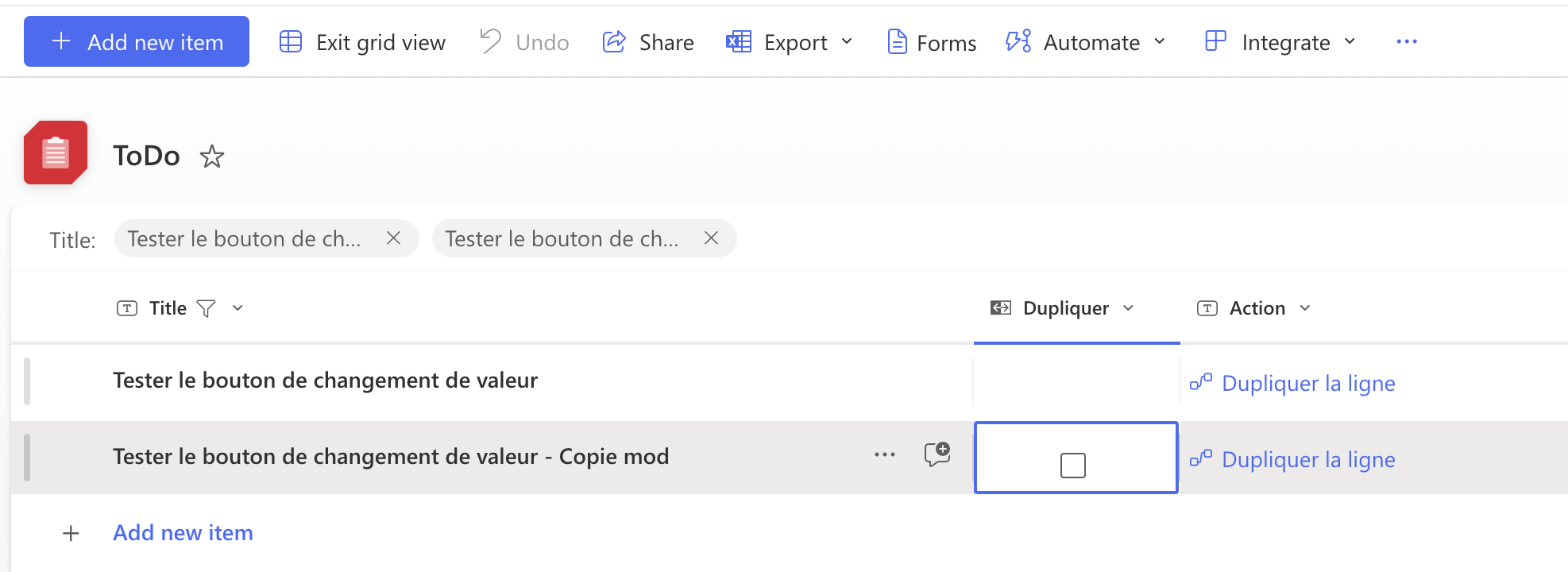Favorite the ToDo list with star icon
Screen dimensions: 1568x572
211,156
